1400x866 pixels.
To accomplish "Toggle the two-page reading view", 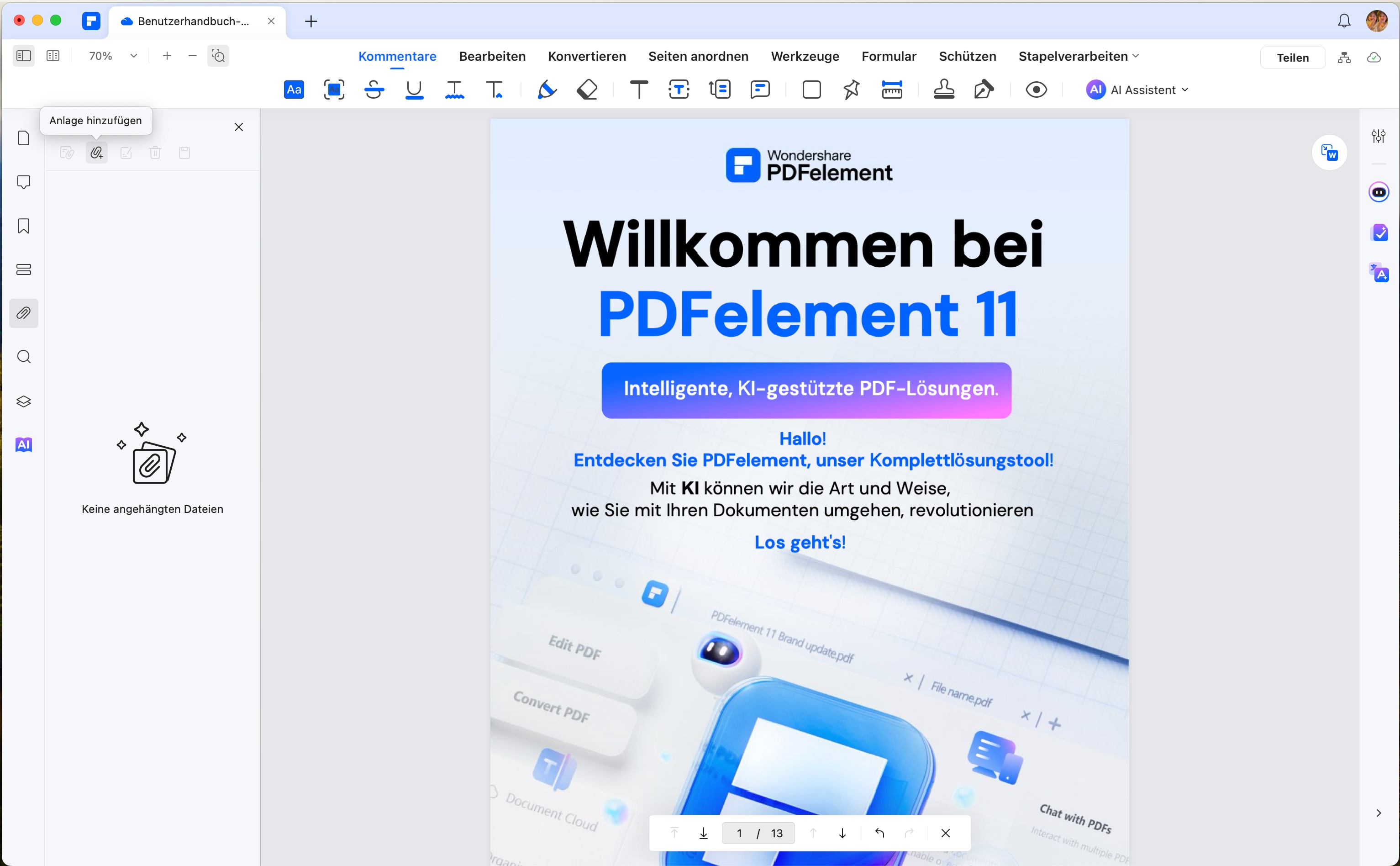I will pos(53,56).
